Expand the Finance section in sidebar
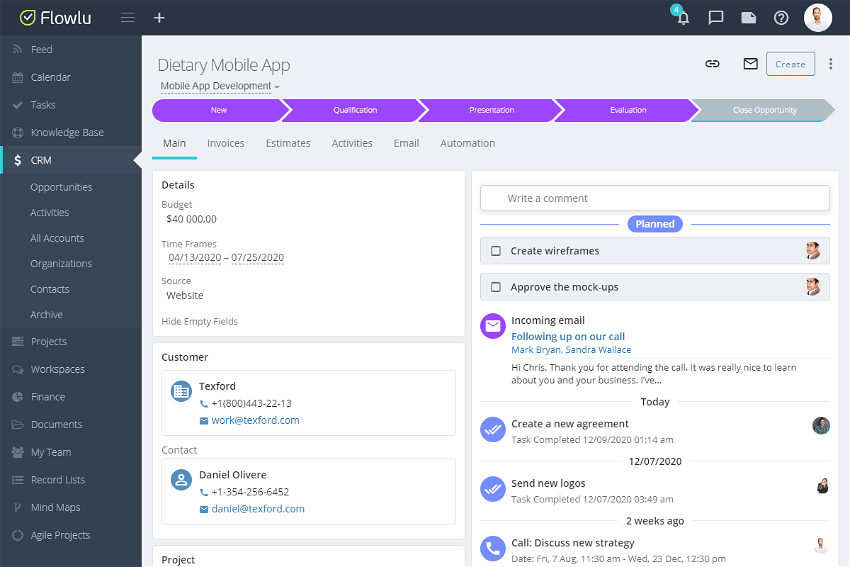850x567 pixels. pos(47,397)
